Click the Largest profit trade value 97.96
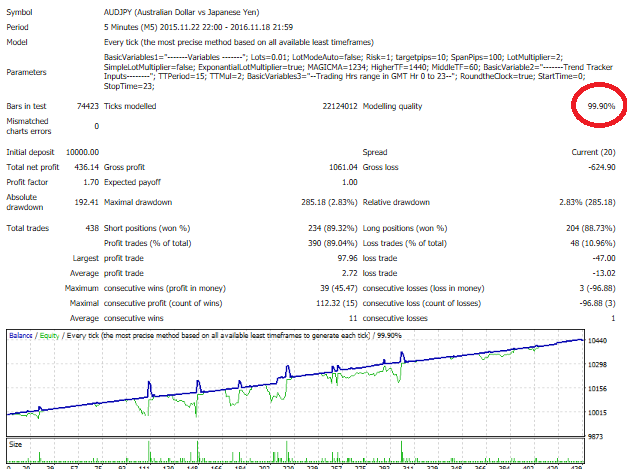The width and height of the screenshot is (627, 469). pos(347,258)
